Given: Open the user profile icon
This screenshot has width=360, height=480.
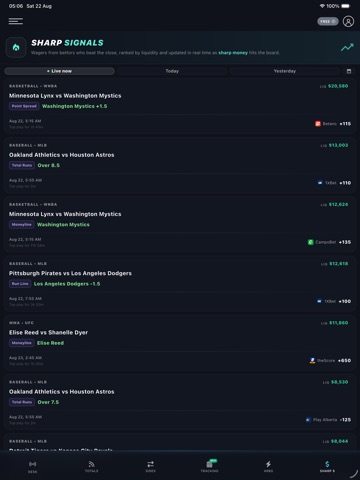Looking at the screenshot, I should click(x=348, y=21).
